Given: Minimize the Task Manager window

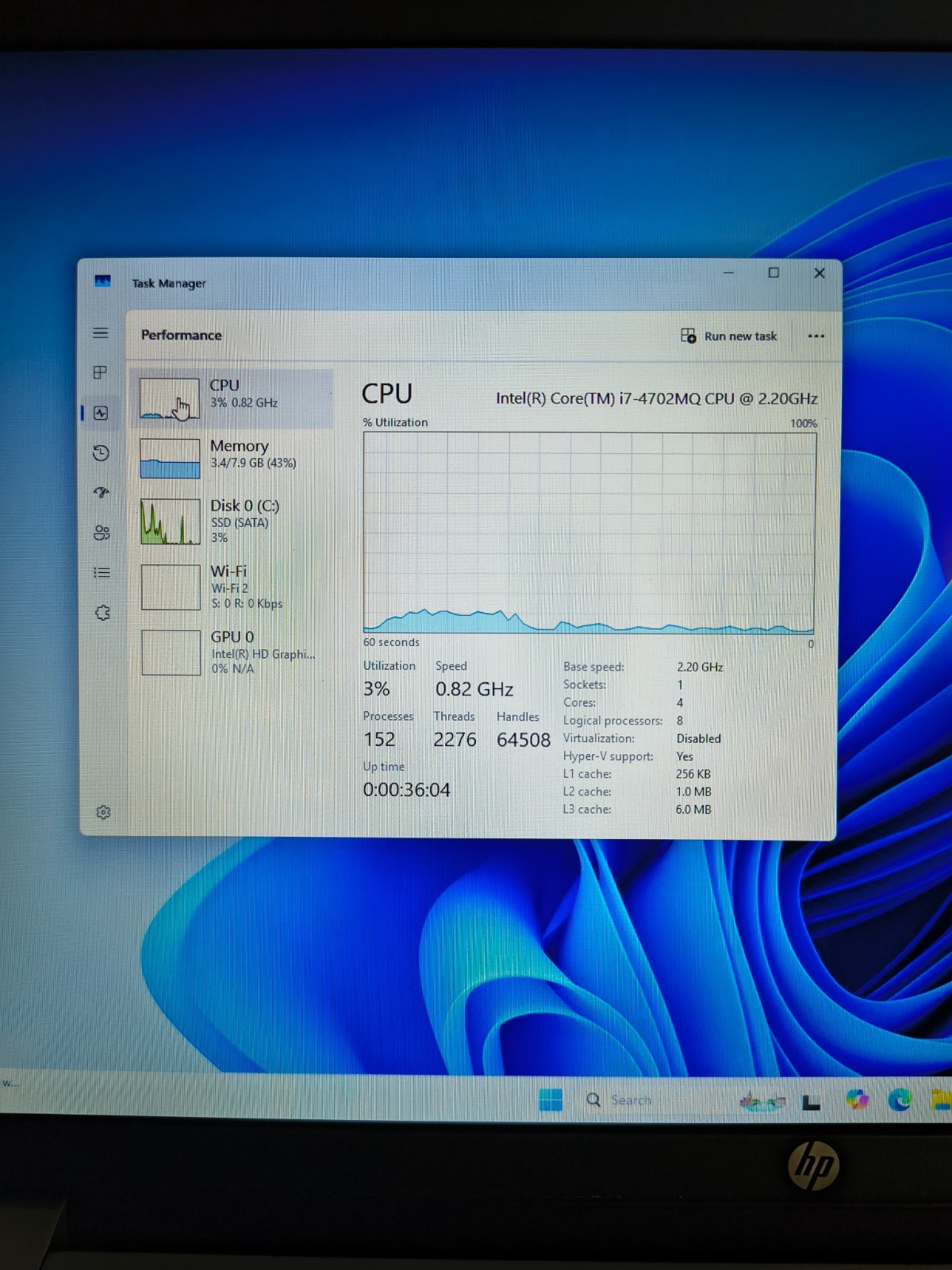Looking at the screenshot, I should (x=728, y=273).
